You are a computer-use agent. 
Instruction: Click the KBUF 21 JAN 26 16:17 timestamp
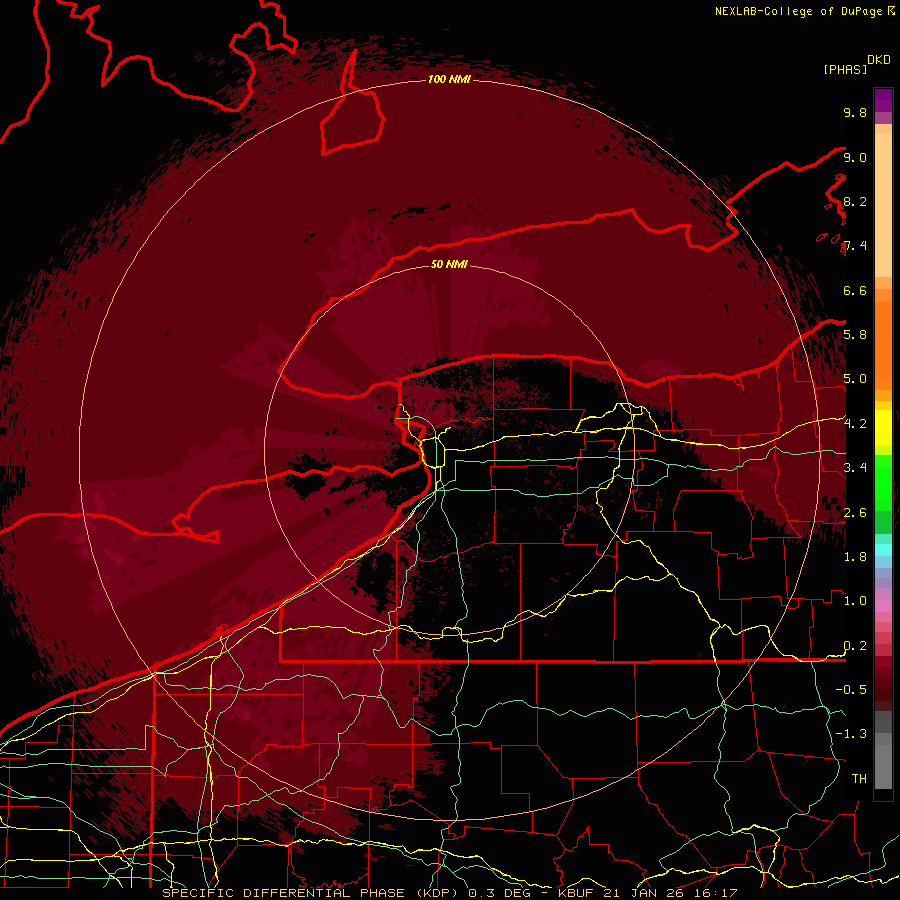[x=647, y=893]
